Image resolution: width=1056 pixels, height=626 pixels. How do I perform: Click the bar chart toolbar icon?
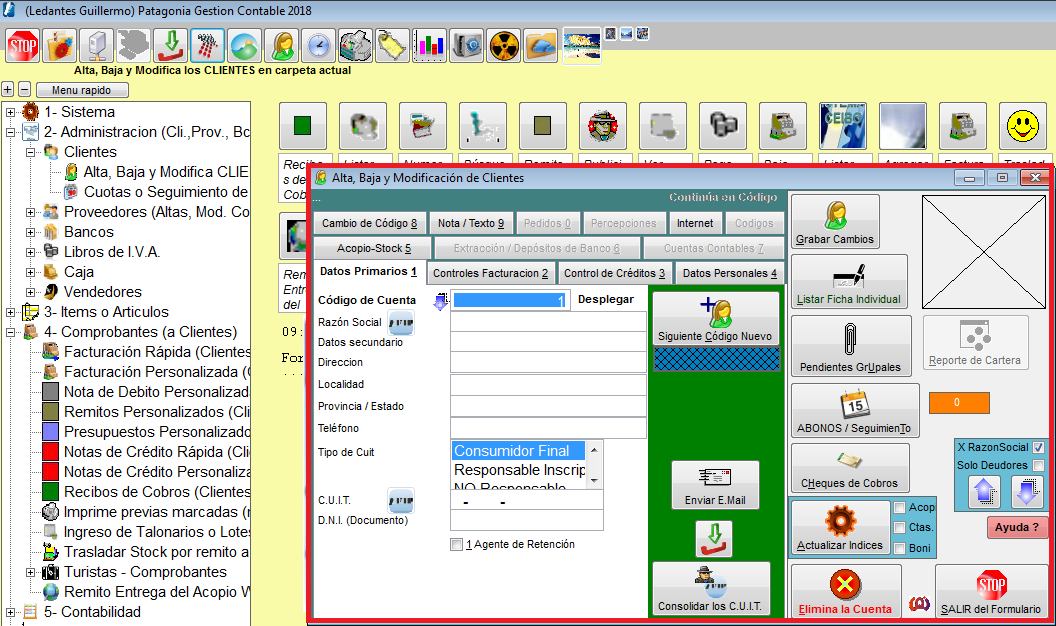click(430, 46)
